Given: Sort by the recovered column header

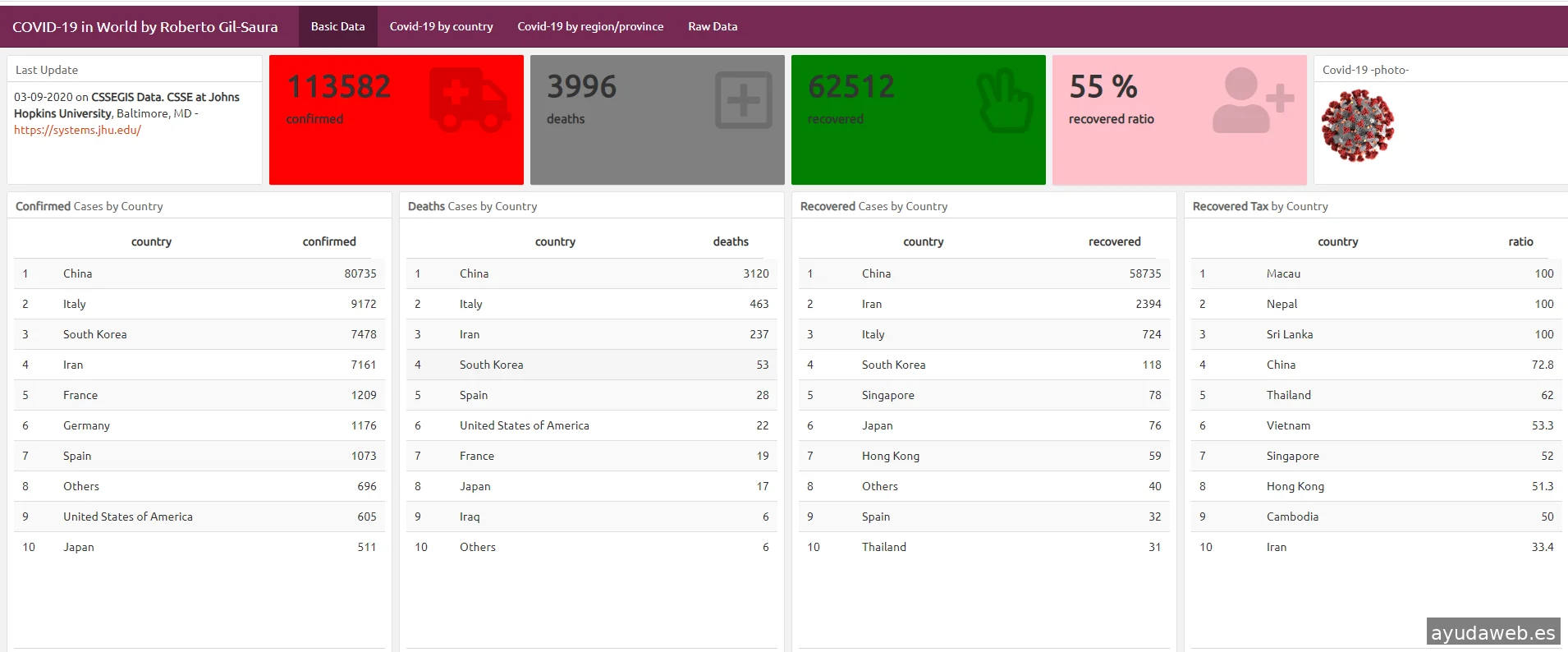Looking at the screenshot, I should [1114, 241].
